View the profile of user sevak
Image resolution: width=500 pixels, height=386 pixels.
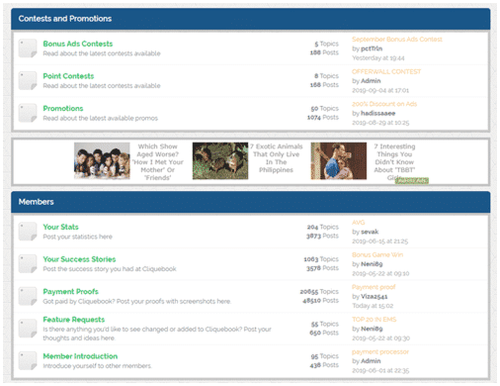pos(370,232)
